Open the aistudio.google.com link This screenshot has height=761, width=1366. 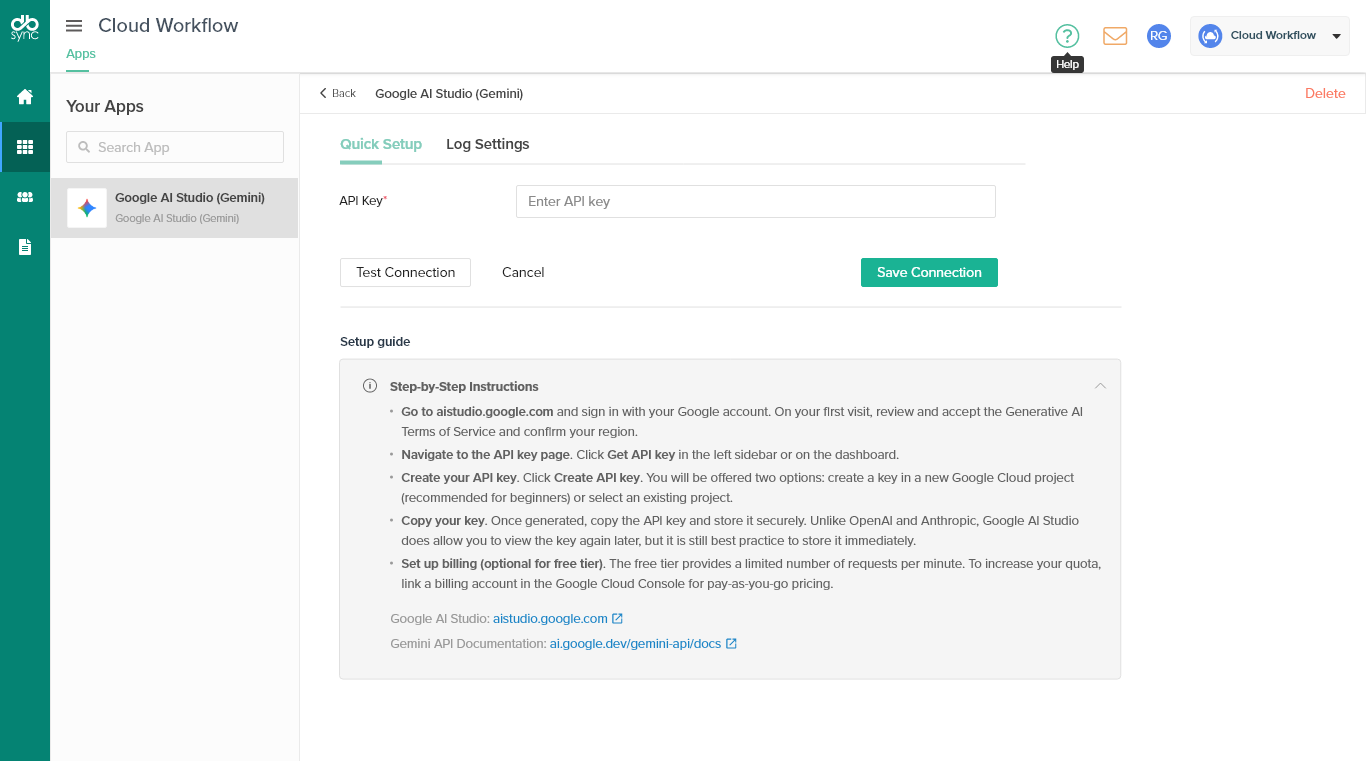[551, 619]
